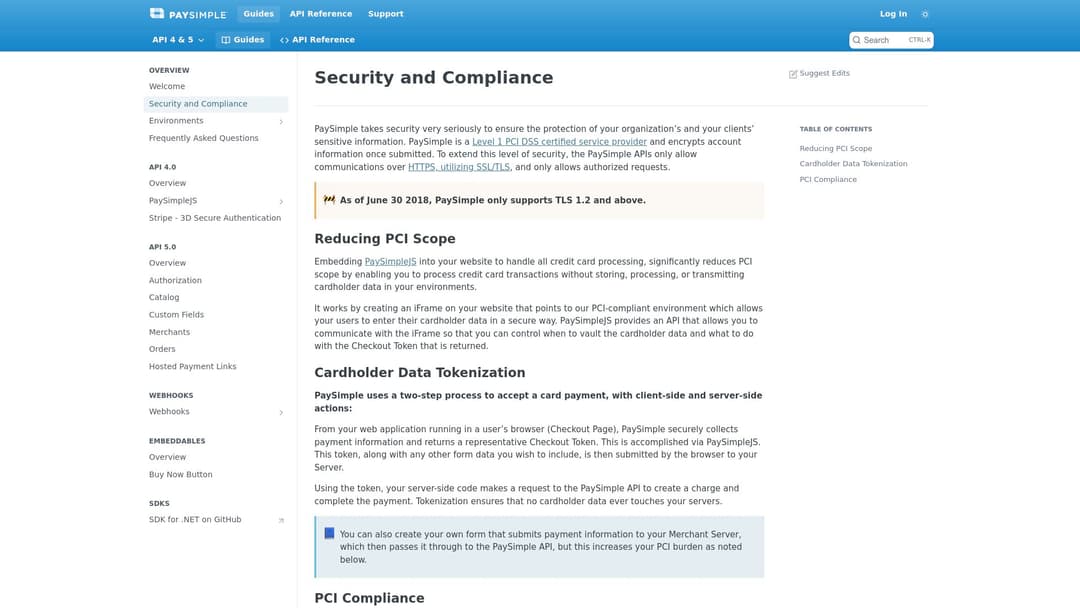
Task: Click the search magnifier icon
Action: point(857,40)
